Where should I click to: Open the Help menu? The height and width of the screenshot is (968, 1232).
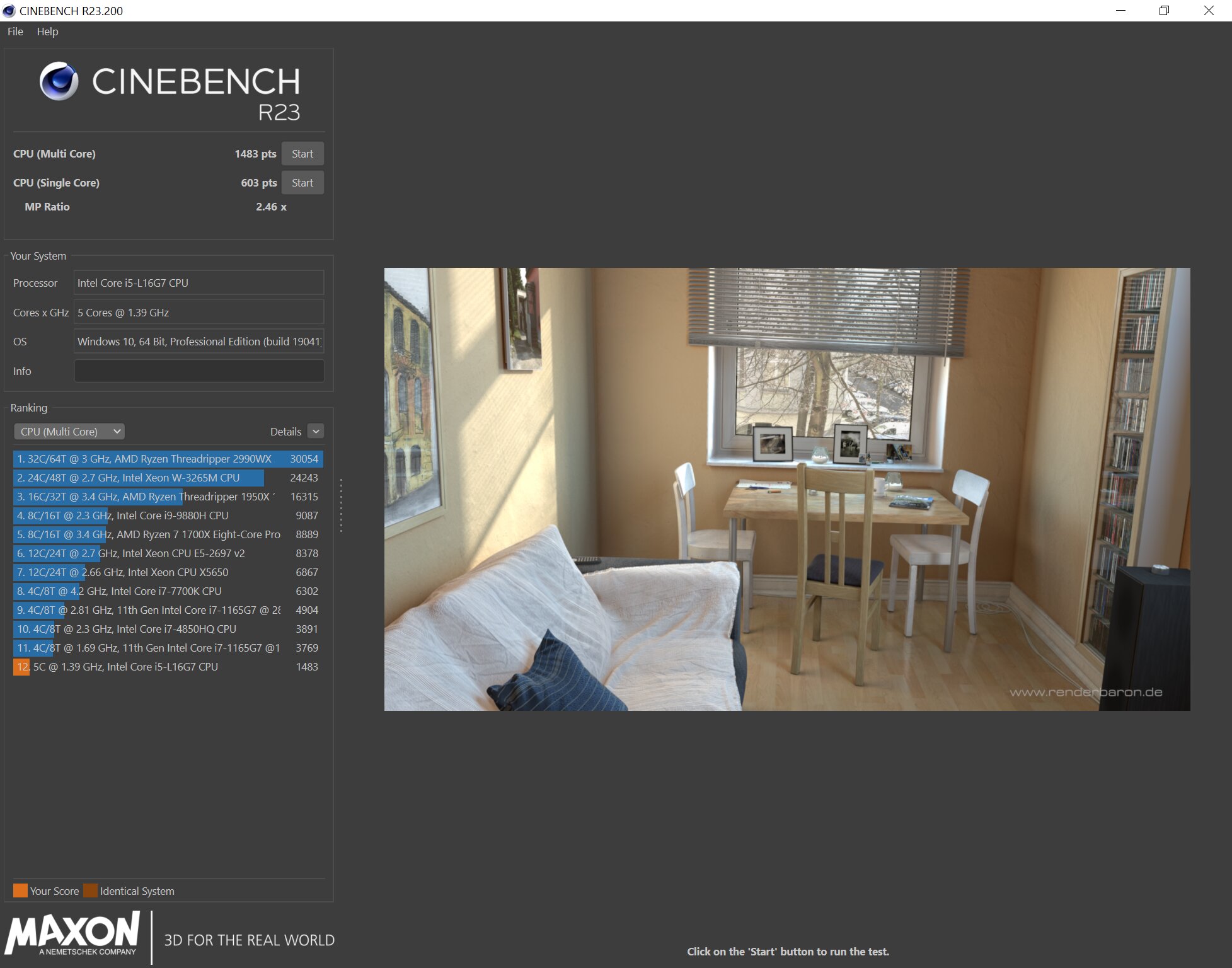(x=47, y=32)
